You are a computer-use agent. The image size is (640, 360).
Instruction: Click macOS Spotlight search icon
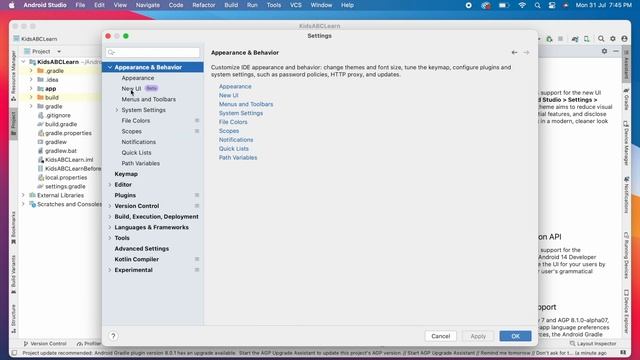(x=537, y=5)
